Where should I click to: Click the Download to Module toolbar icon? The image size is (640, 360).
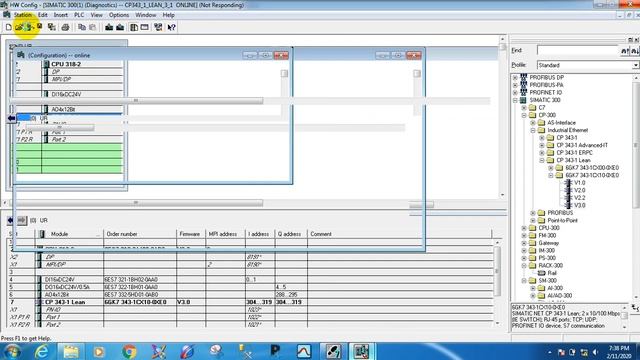[109, 27]
